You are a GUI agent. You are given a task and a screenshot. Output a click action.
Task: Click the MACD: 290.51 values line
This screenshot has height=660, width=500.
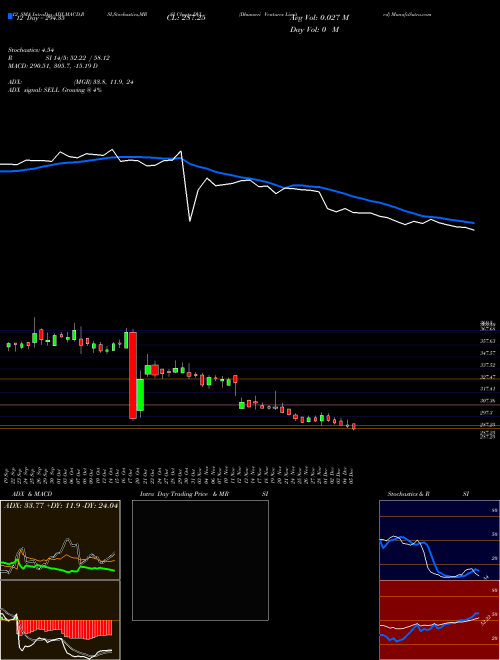pos(53,66)
